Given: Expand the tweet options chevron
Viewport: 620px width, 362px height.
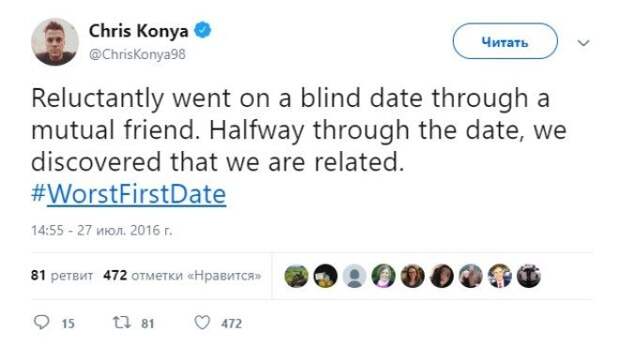Looking at the screenshot, I should 584,42.
